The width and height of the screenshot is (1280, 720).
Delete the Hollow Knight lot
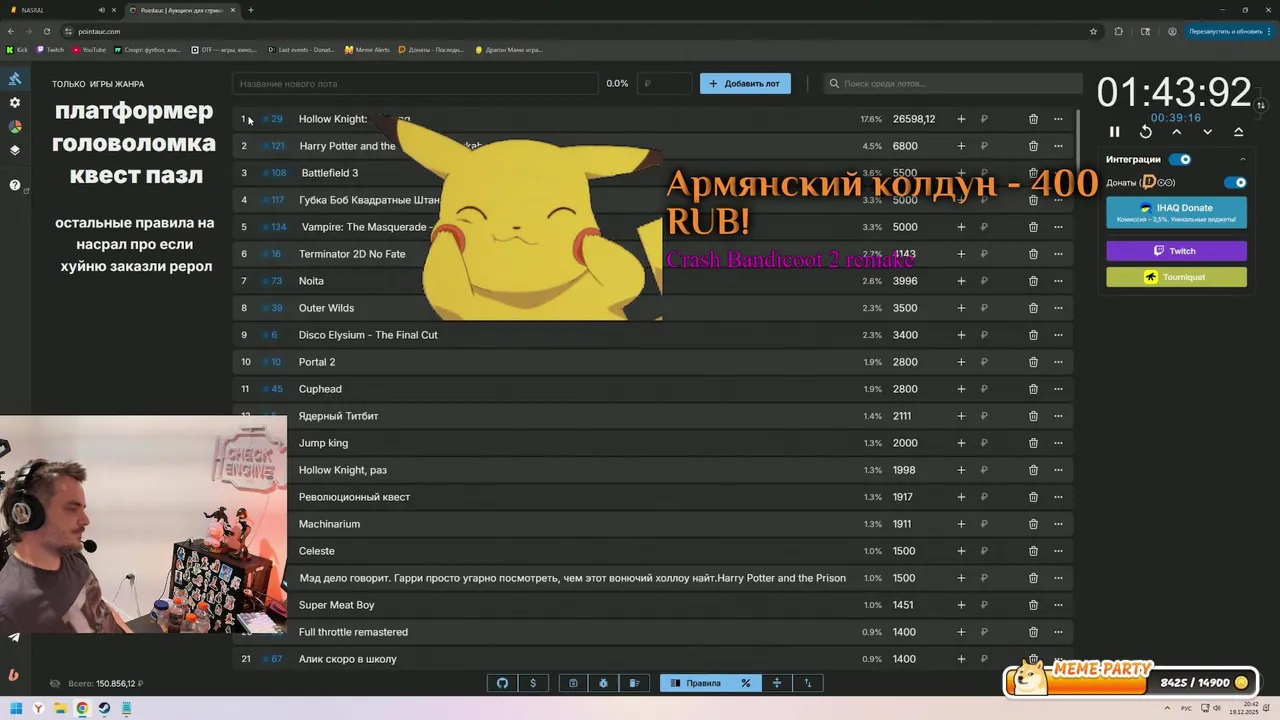point(1033,119)
